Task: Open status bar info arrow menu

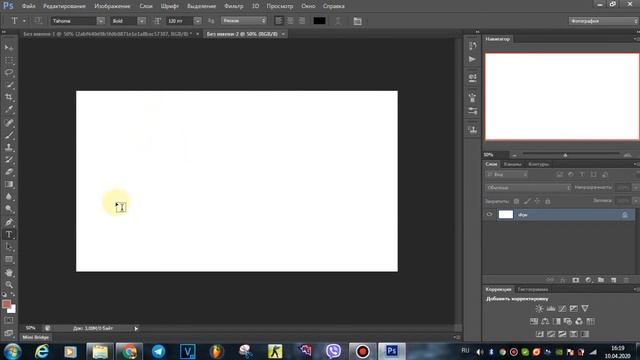Action: point(136,328)
